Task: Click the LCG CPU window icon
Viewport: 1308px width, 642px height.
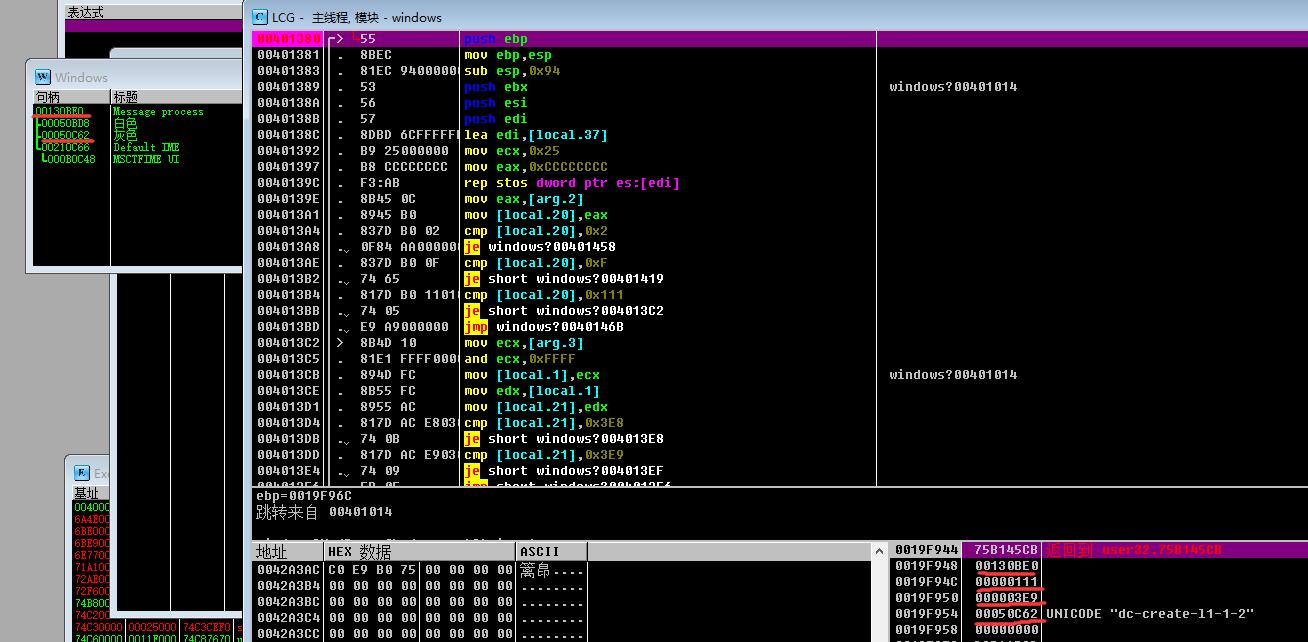Action: [259, 17]
